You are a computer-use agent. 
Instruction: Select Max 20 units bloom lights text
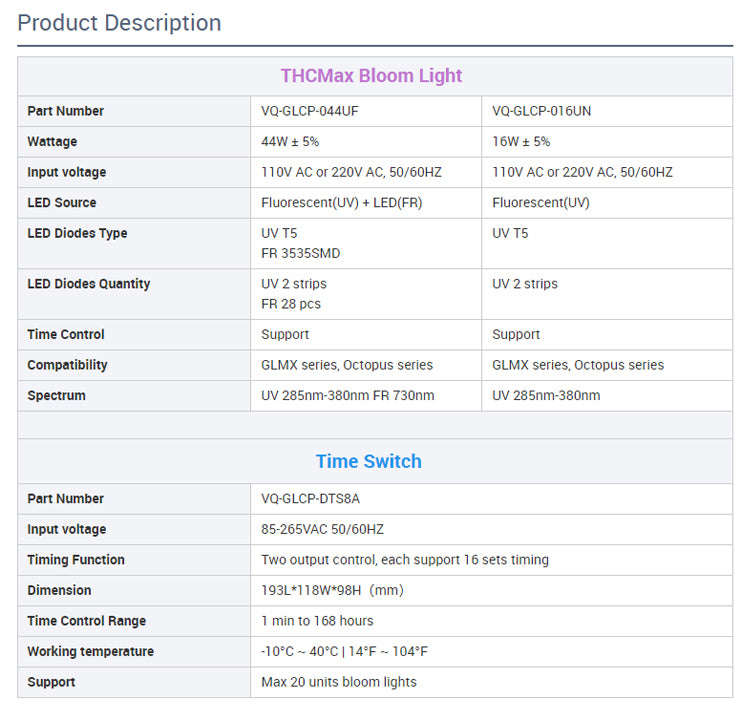339,682
